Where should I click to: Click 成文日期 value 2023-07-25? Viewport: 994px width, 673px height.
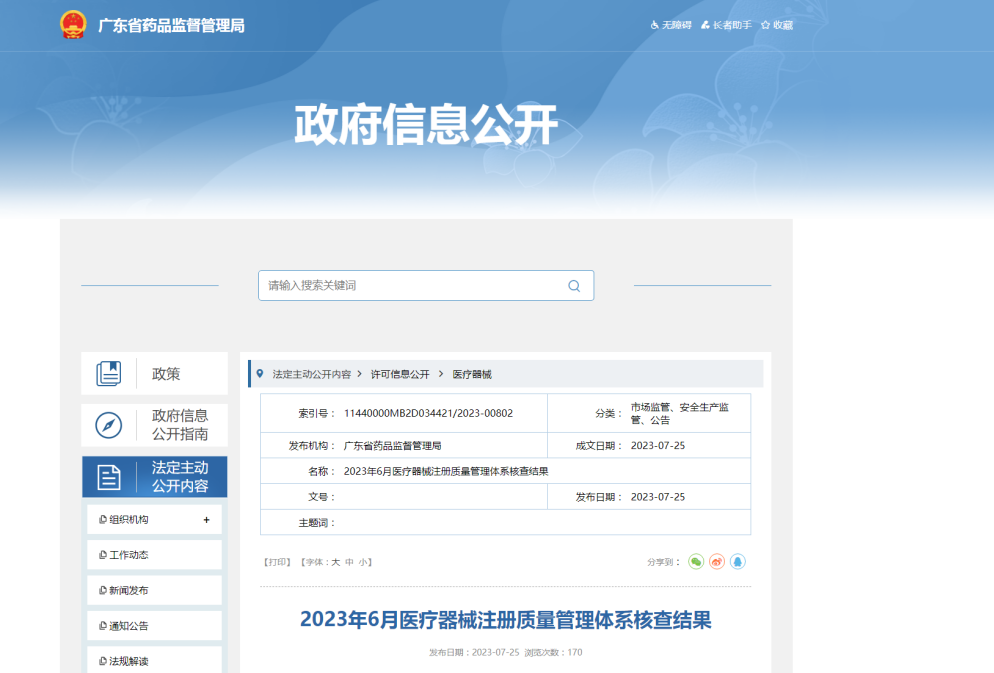[x=657, y=445]
